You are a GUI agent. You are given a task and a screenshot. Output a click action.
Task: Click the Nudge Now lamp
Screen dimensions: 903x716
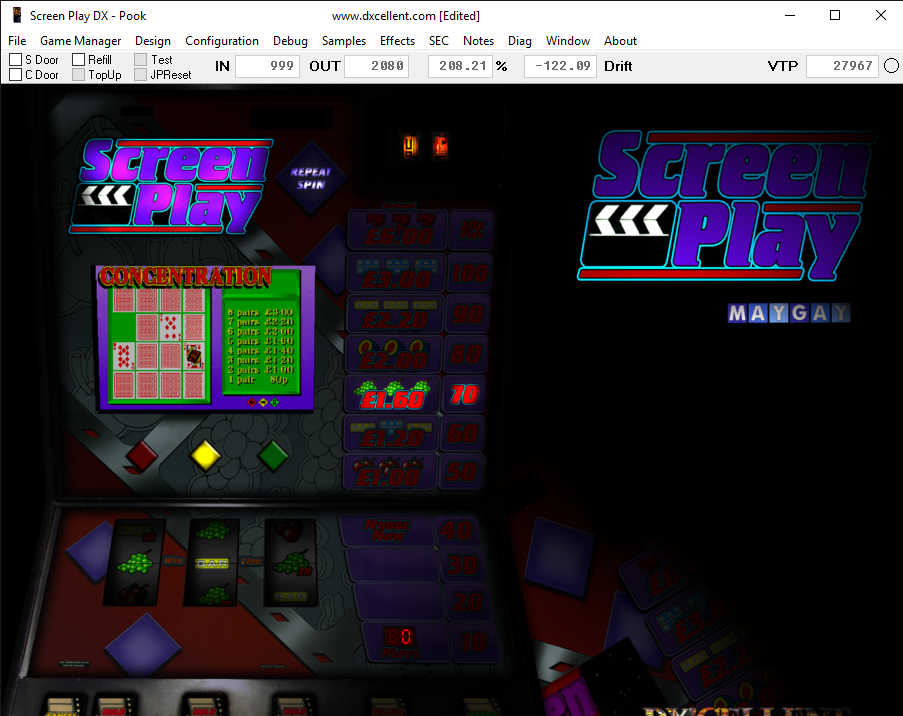coord(387,531)
